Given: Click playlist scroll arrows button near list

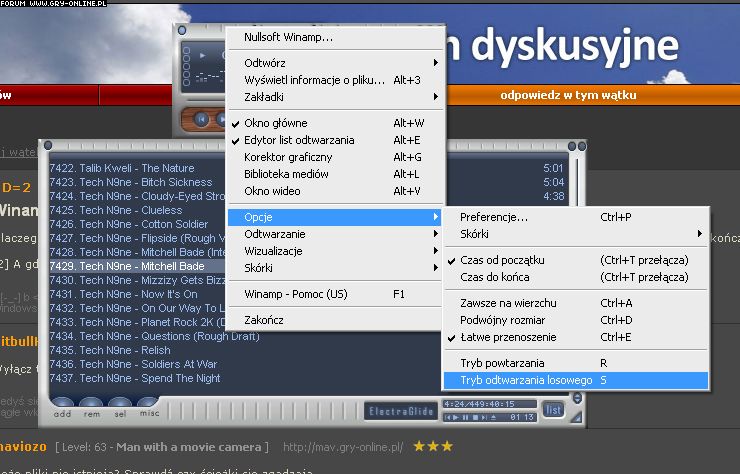Looking at the screenshot, I should [577, 398].
